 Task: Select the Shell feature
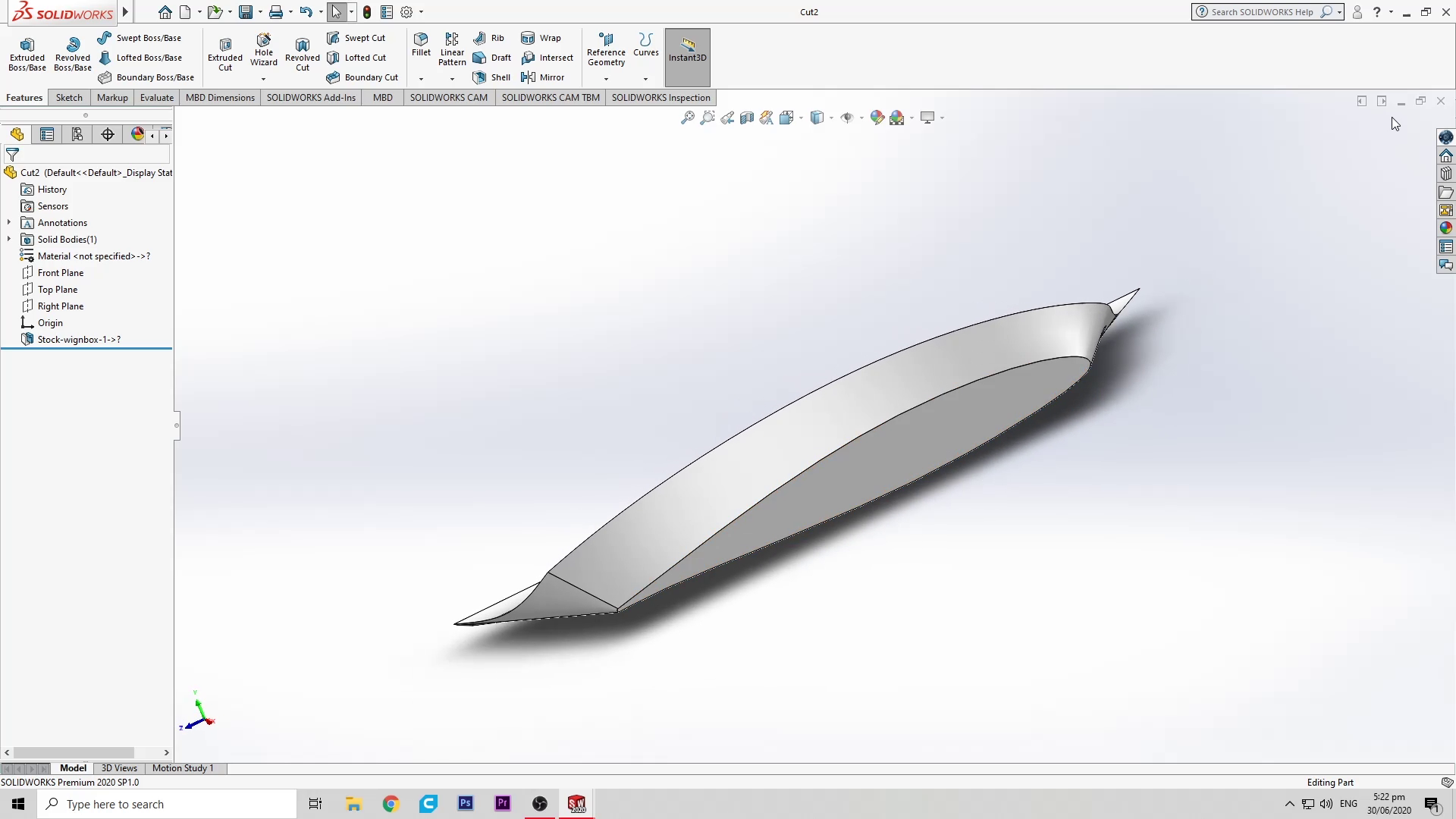[x=492, y=77]
